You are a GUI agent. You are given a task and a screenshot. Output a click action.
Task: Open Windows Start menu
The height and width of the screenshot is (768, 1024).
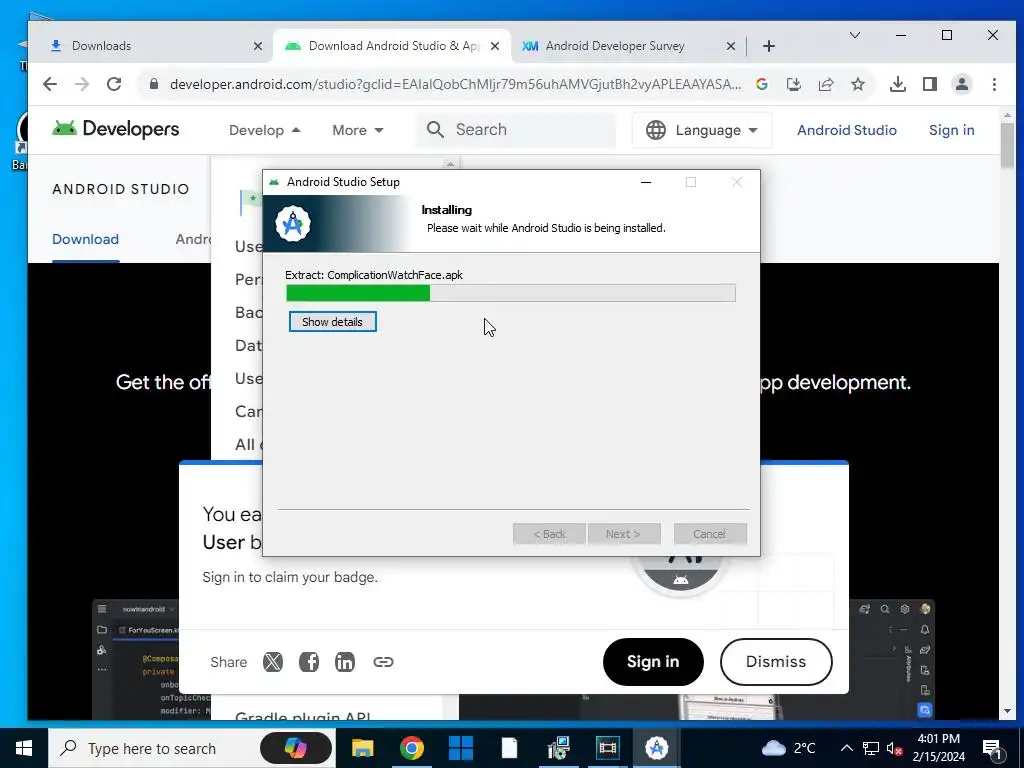[24, 748]
